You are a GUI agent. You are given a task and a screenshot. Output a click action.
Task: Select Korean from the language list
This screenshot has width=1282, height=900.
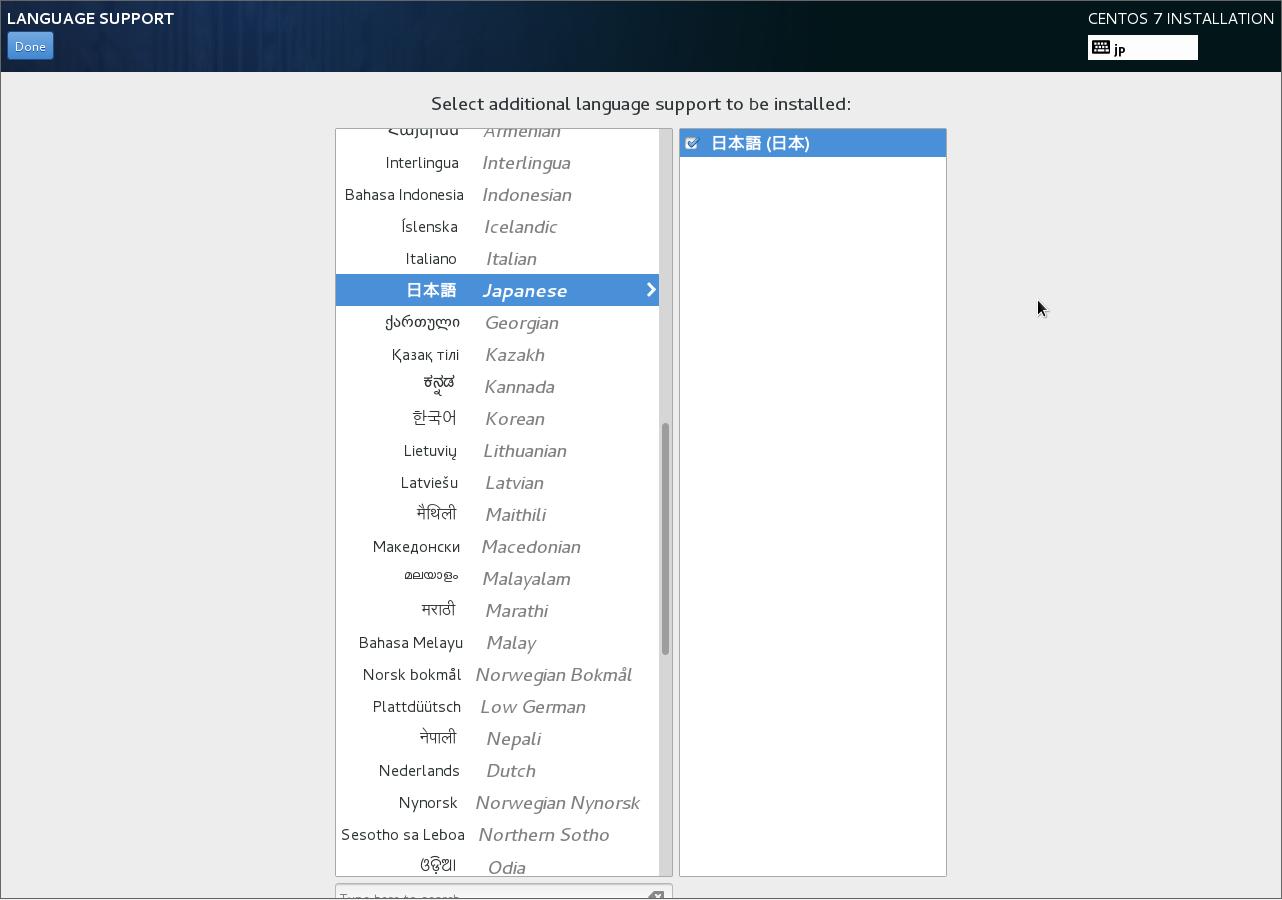(x=497, y=419)
